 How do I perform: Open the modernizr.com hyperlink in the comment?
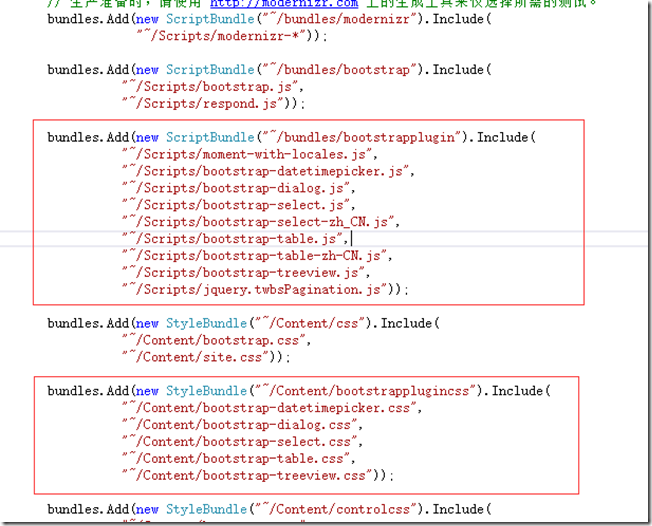click(x=284, y=3)
